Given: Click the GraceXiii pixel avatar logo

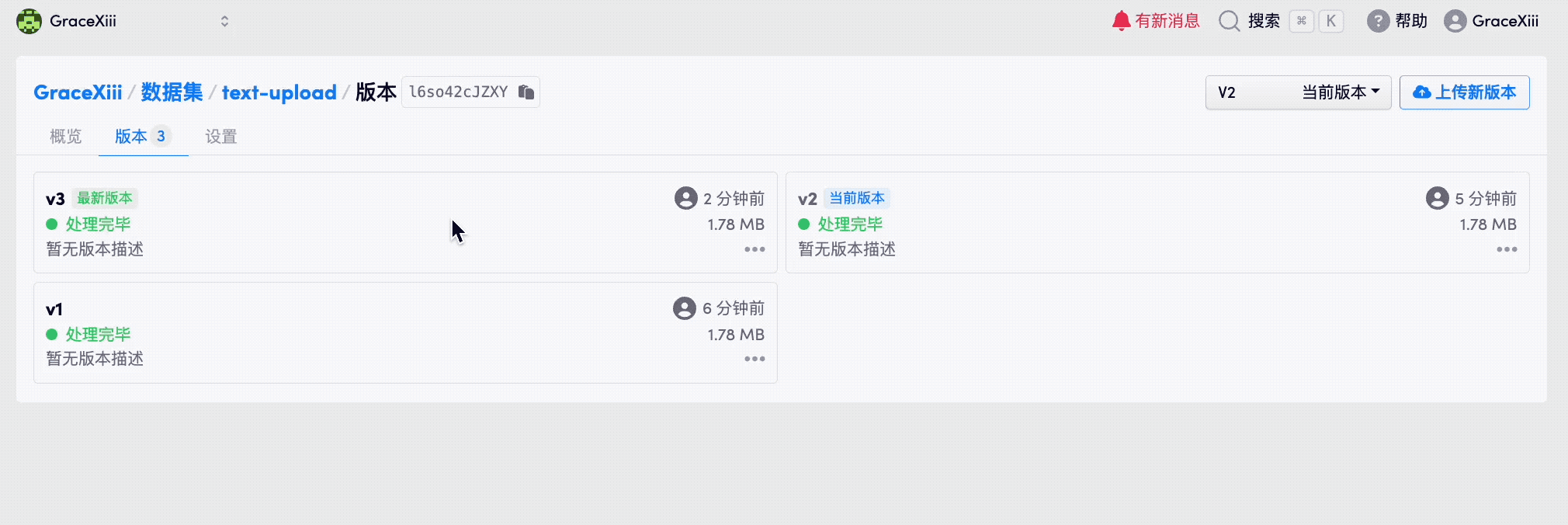Looking at the screenshot, I should click(29, 21).
